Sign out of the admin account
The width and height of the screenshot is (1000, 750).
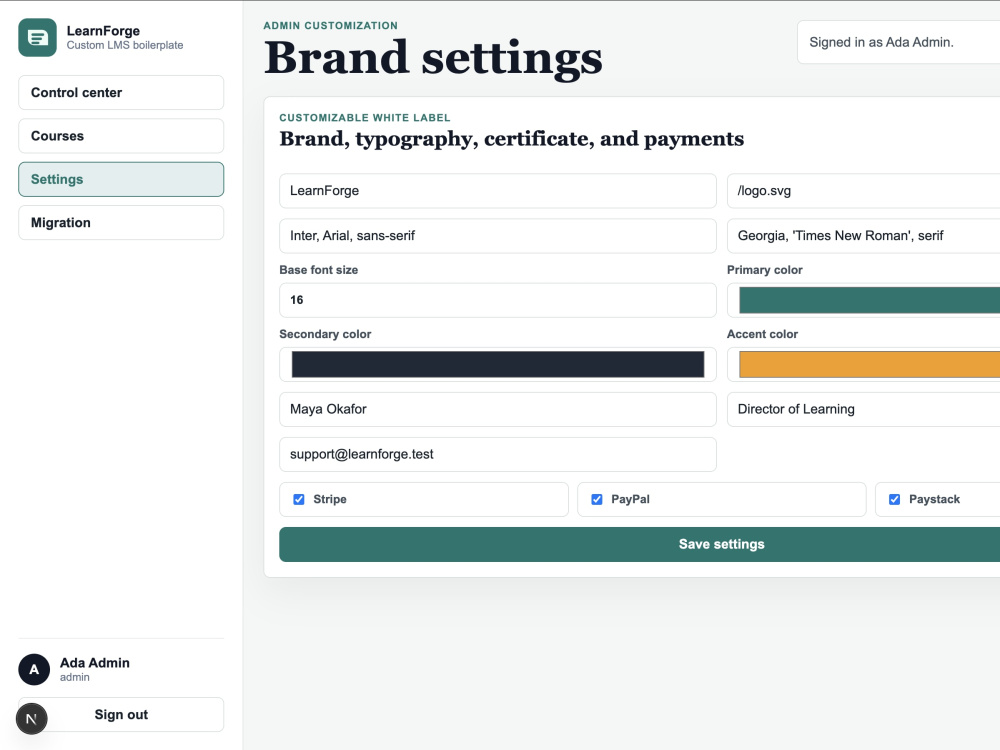[x=121, y=714]
